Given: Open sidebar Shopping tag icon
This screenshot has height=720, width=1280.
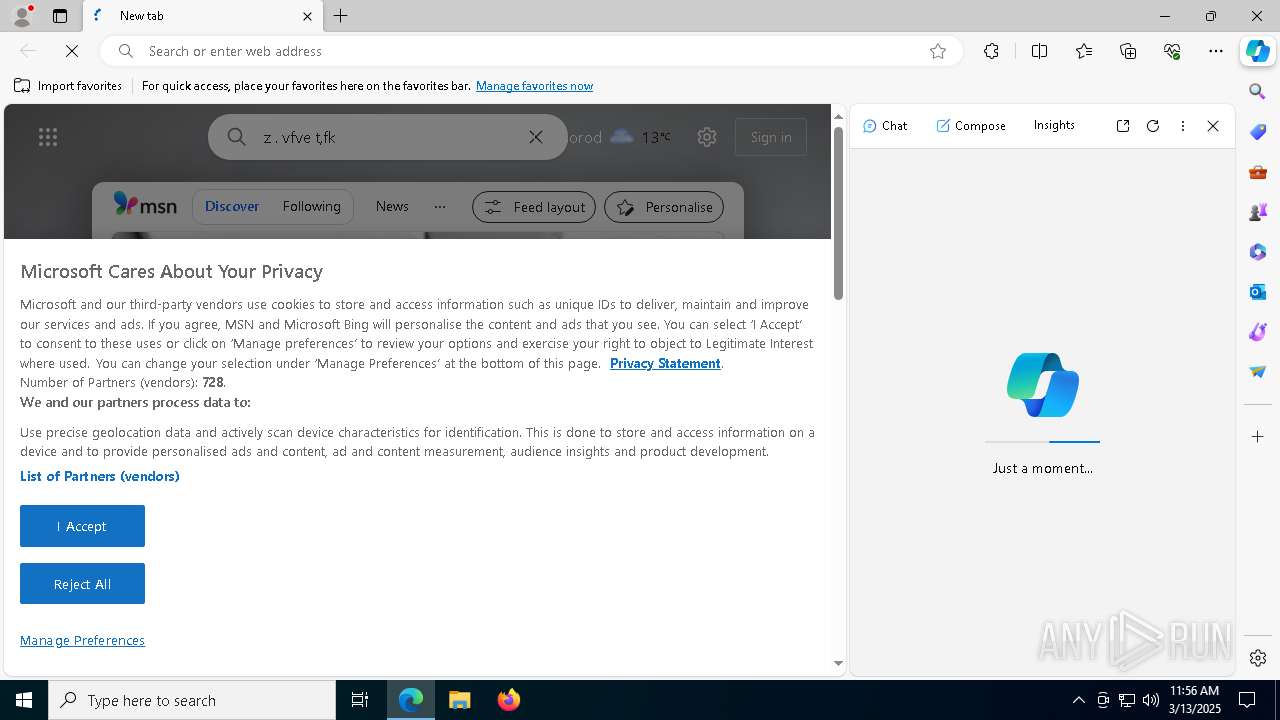Looking at the screenshot, I should [x=1258, y=131].
